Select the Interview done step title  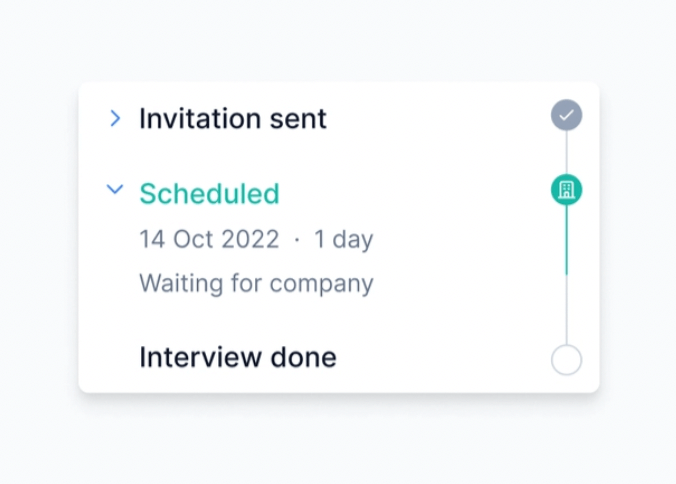pos(237,357)
